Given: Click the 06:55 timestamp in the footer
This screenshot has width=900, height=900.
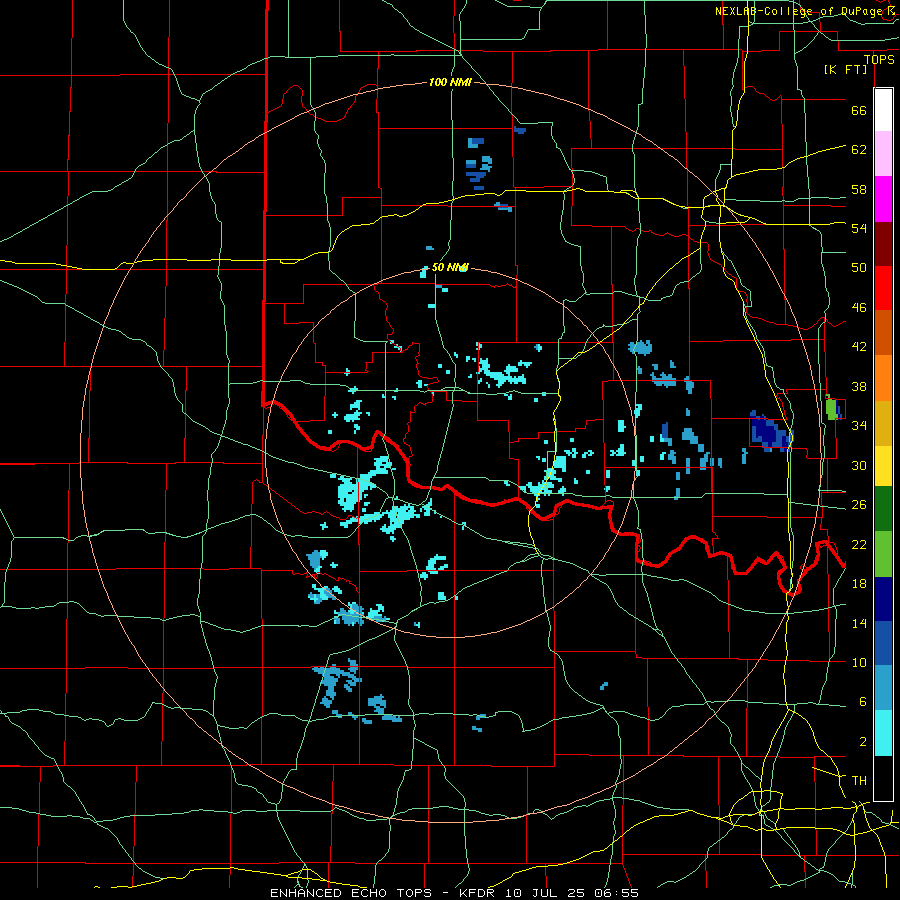Looking at the screenshot, I should point(616,893).
